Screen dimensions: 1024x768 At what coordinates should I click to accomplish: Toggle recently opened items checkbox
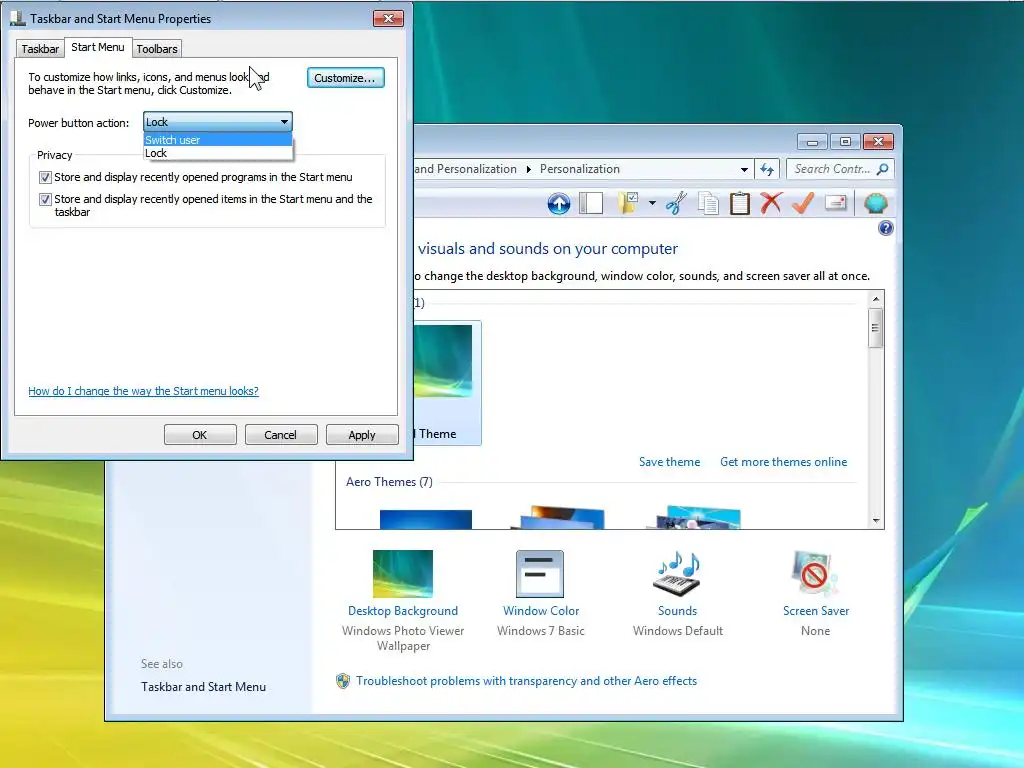tap(45, 199)
